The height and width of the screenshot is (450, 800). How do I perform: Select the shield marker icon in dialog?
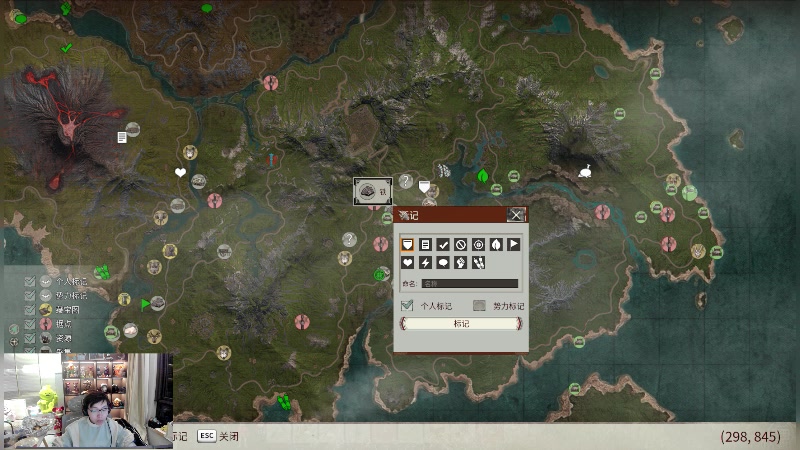pos(407,245)
